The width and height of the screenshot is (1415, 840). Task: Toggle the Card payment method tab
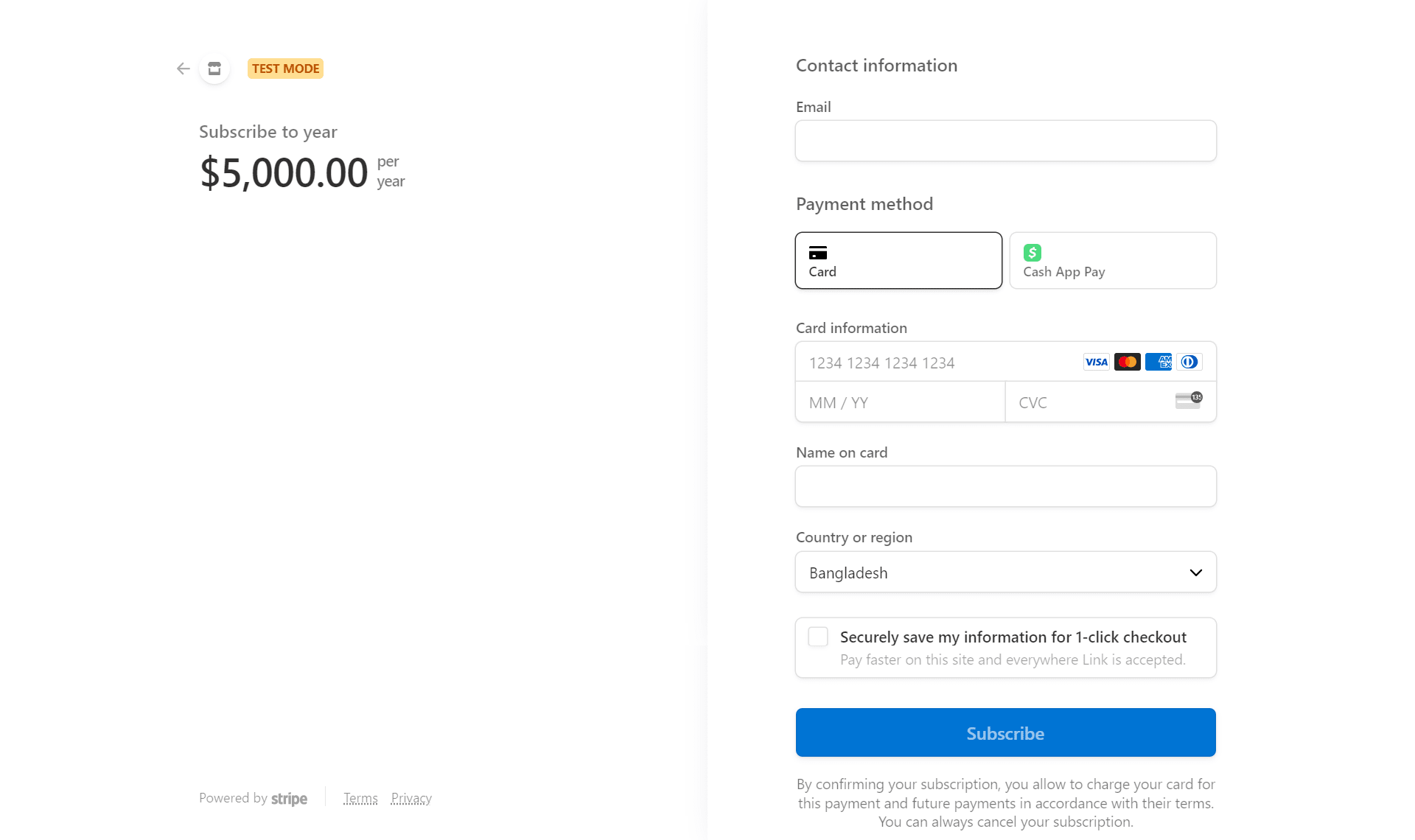point(898,260)
